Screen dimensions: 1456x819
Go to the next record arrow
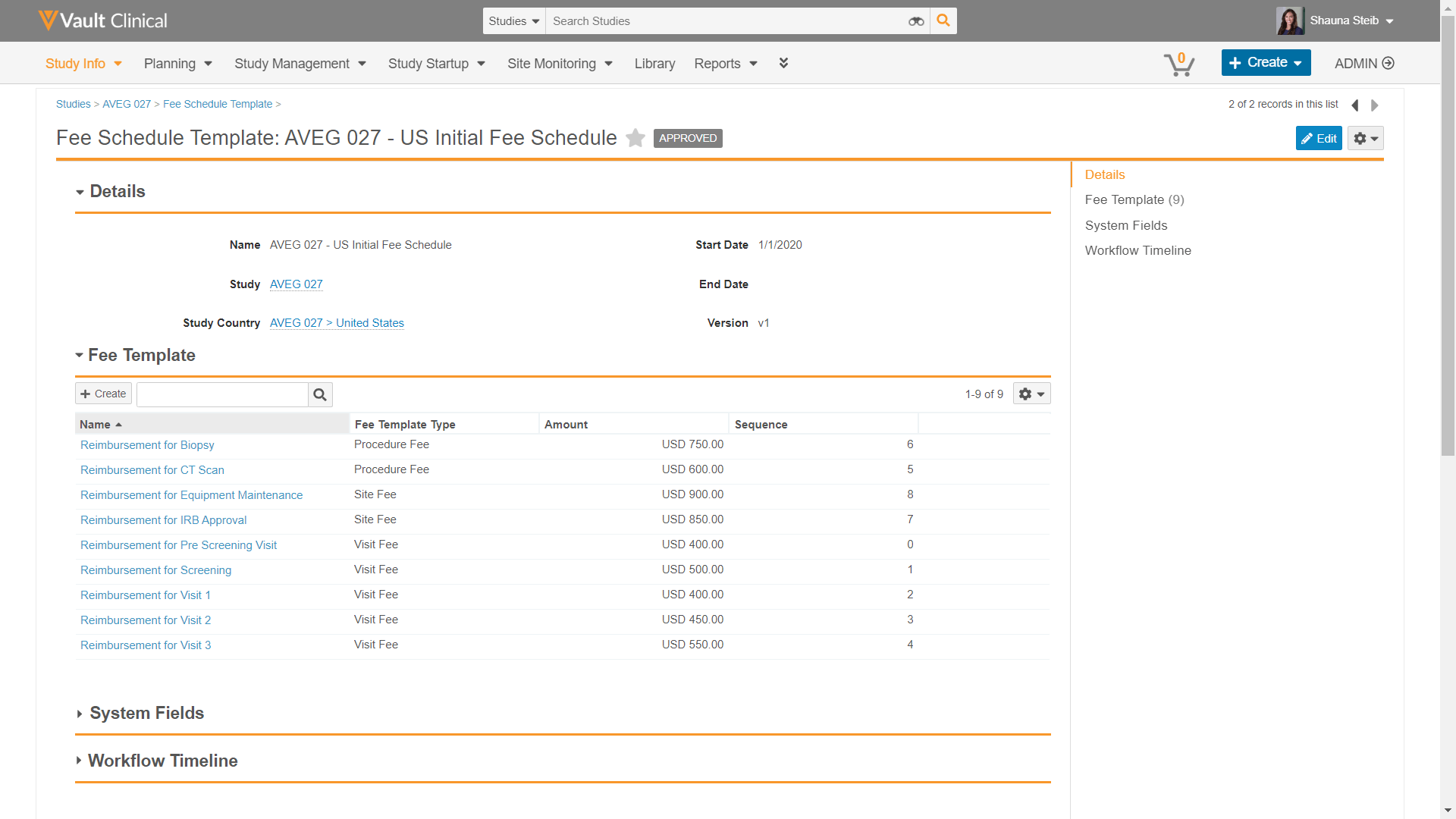point(1375,105)
